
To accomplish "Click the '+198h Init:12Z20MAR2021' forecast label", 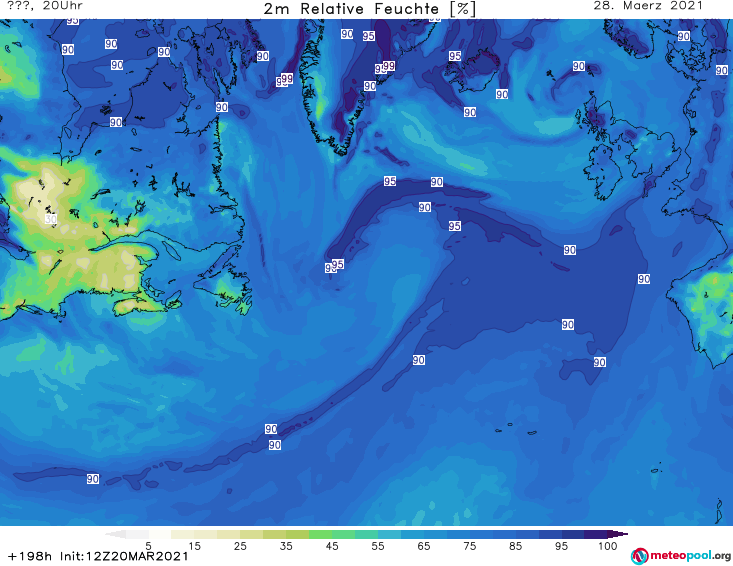I will pyautogui.click(x=98, y=556).
